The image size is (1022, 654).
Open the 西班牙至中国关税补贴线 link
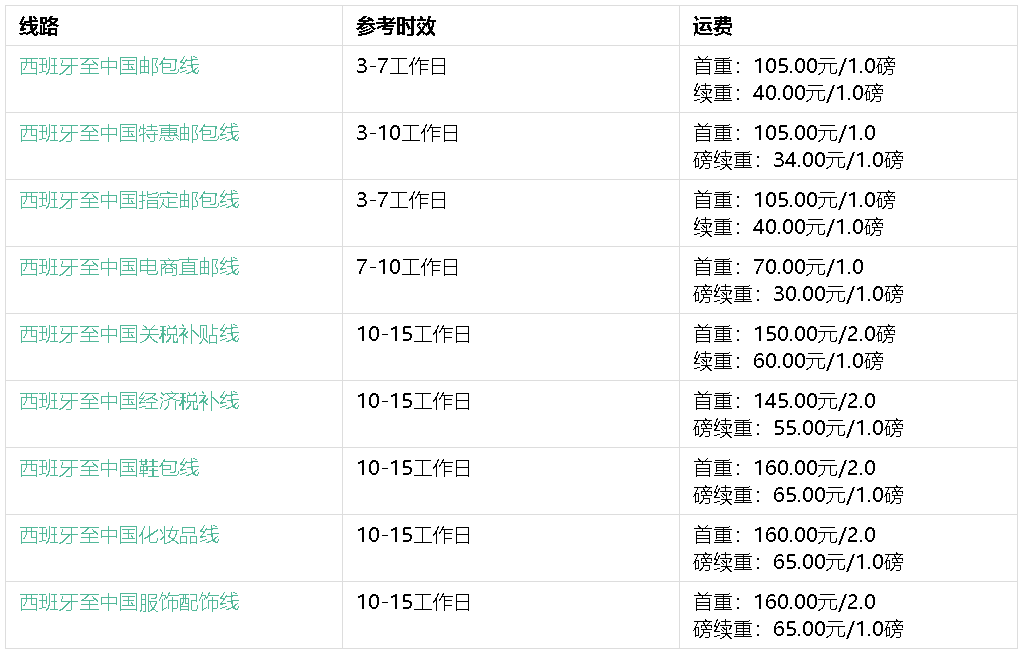tap(129, 334)
